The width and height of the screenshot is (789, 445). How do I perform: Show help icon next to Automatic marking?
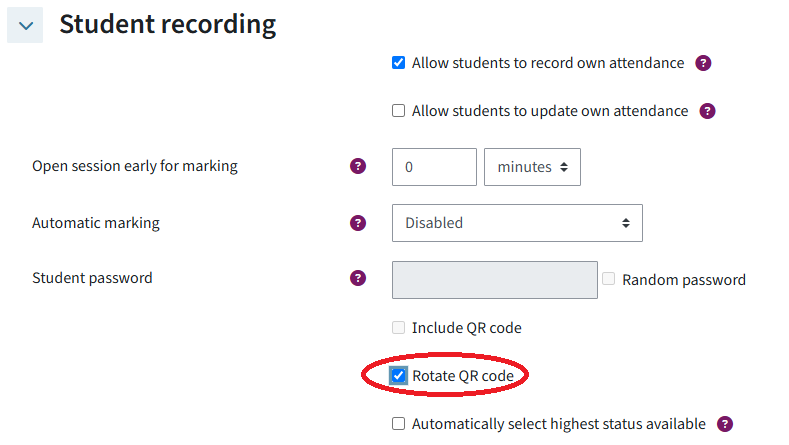click(x=358, y=223)
